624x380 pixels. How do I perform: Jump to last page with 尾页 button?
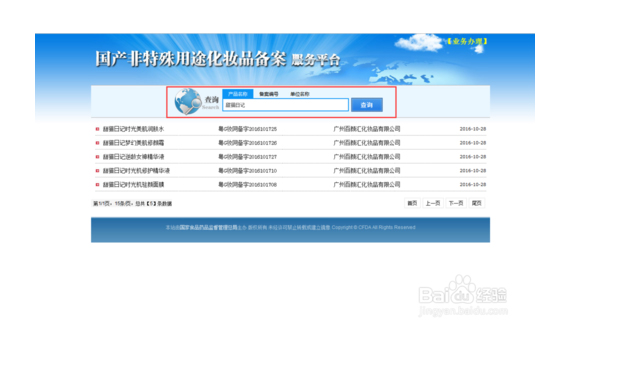tap(476, 203)
